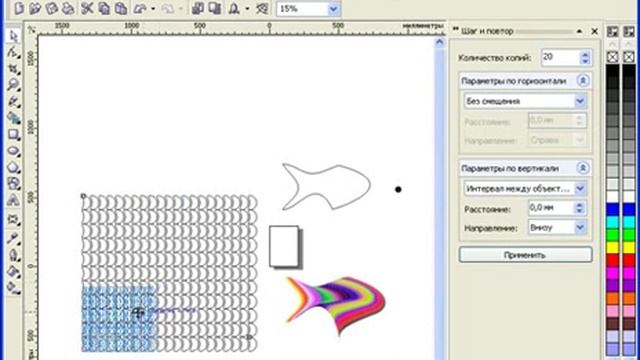Save the document using the Save icon
The height and width of the screenshot is (360, 640).
click(x=52, y=8)
